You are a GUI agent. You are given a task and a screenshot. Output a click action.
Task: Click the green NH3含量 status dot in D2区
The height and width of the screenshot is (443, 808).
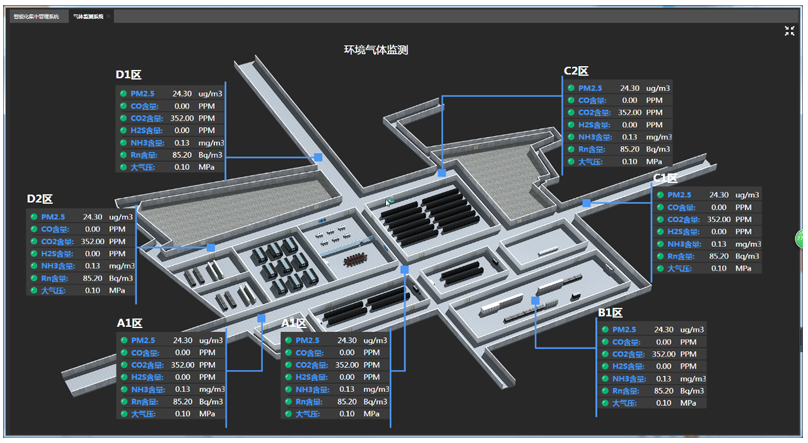click(x=34, y=266)
